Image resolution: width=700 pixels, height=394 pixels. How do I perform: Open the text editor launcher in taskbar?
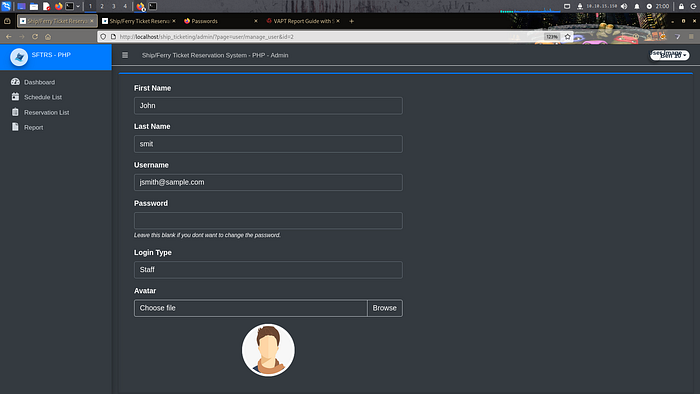[46, 6]
